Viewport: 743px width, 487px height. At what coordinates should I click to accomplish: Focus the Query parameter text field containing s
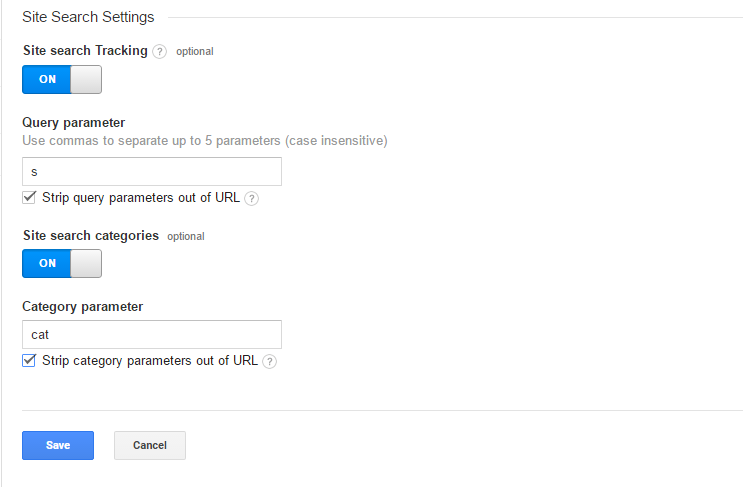152,171
